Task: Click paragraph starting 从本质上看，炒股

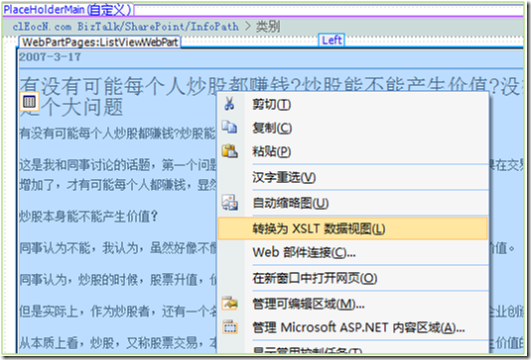Action: (x=118, y=343)
